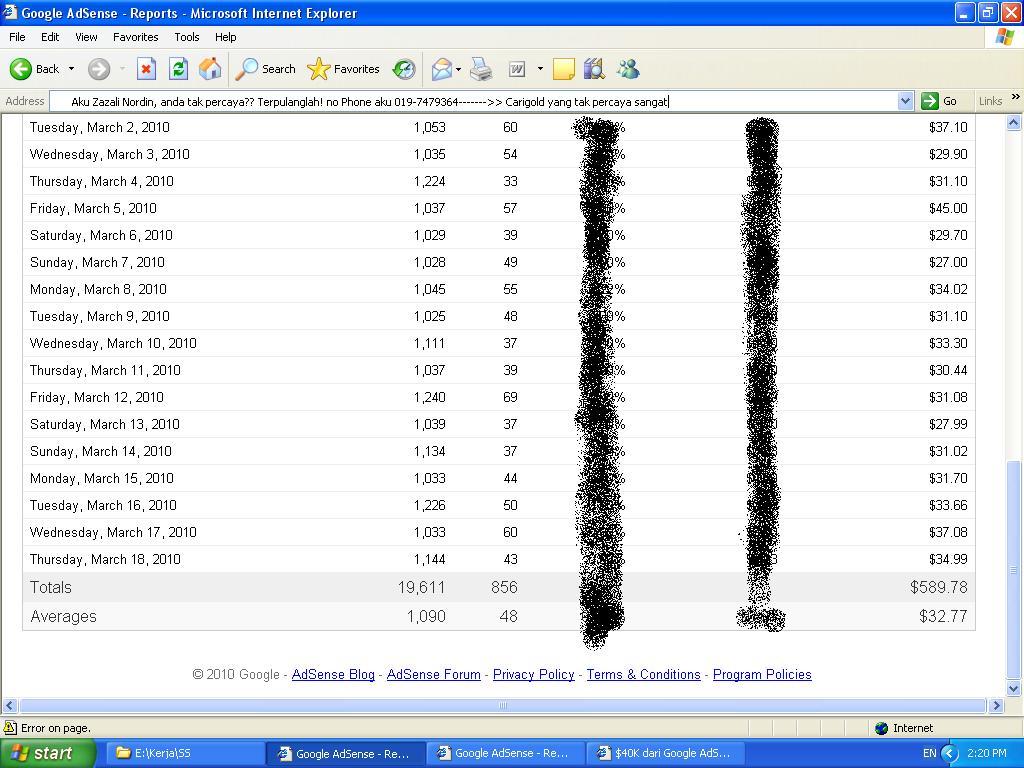The height and width of the screenshot is (768, 1024).
Task: Click the Forward arrow icon
Action: tap(99, 69)
